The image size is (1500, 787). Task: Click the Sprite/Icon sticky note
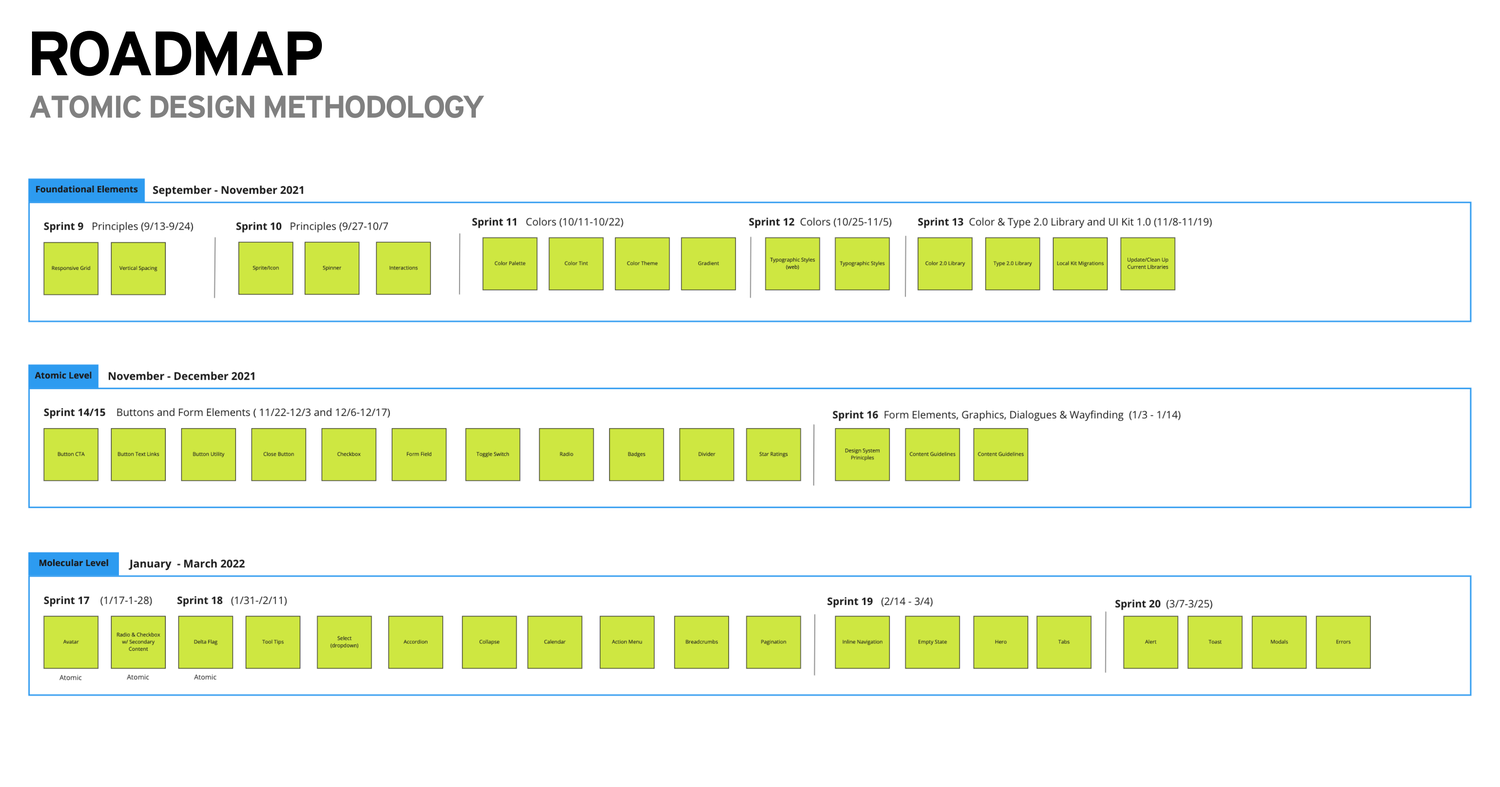[266, 268]
